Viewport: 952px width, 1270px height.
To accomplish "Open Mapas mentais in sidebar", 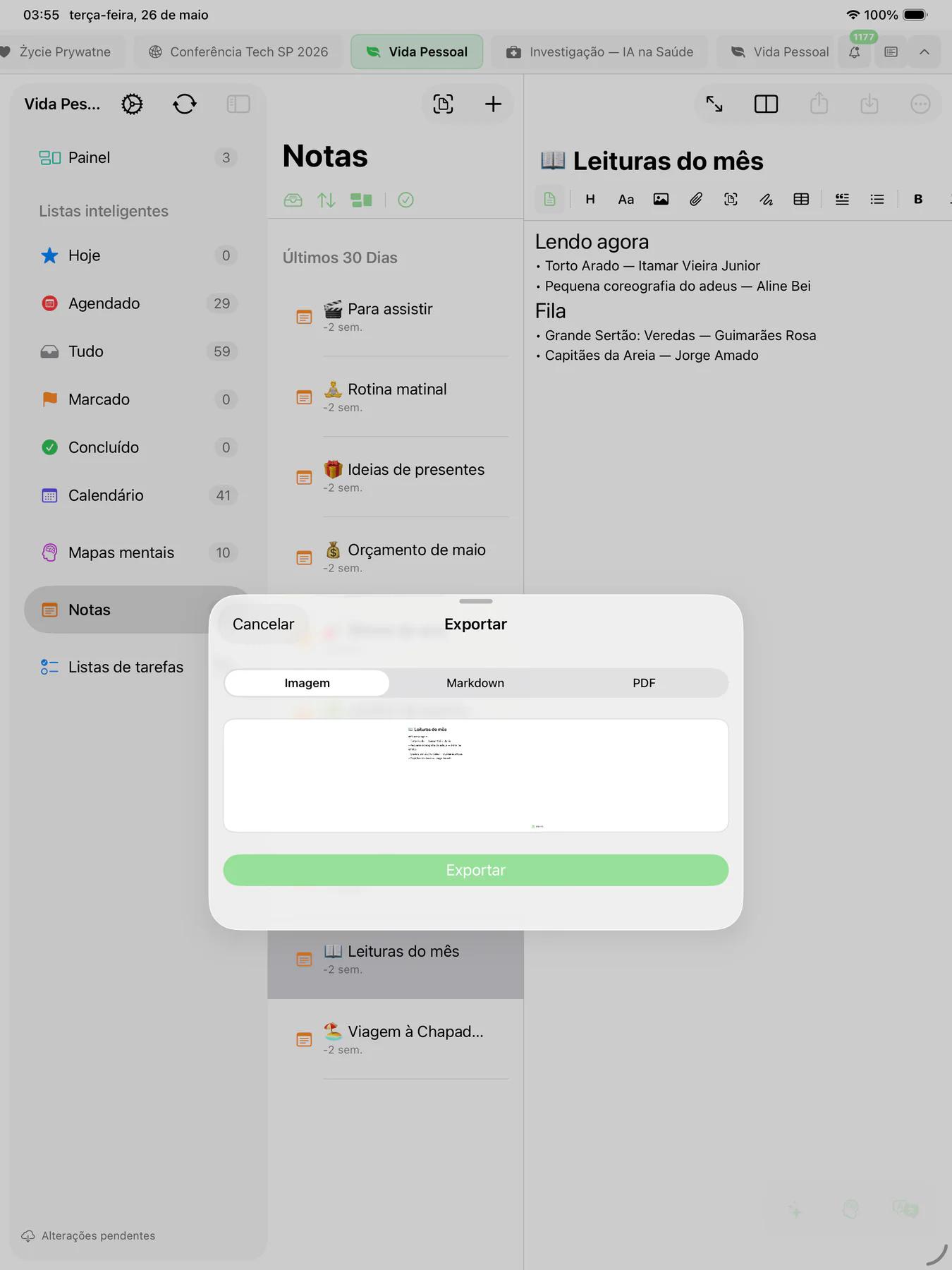I will point(138,552).
